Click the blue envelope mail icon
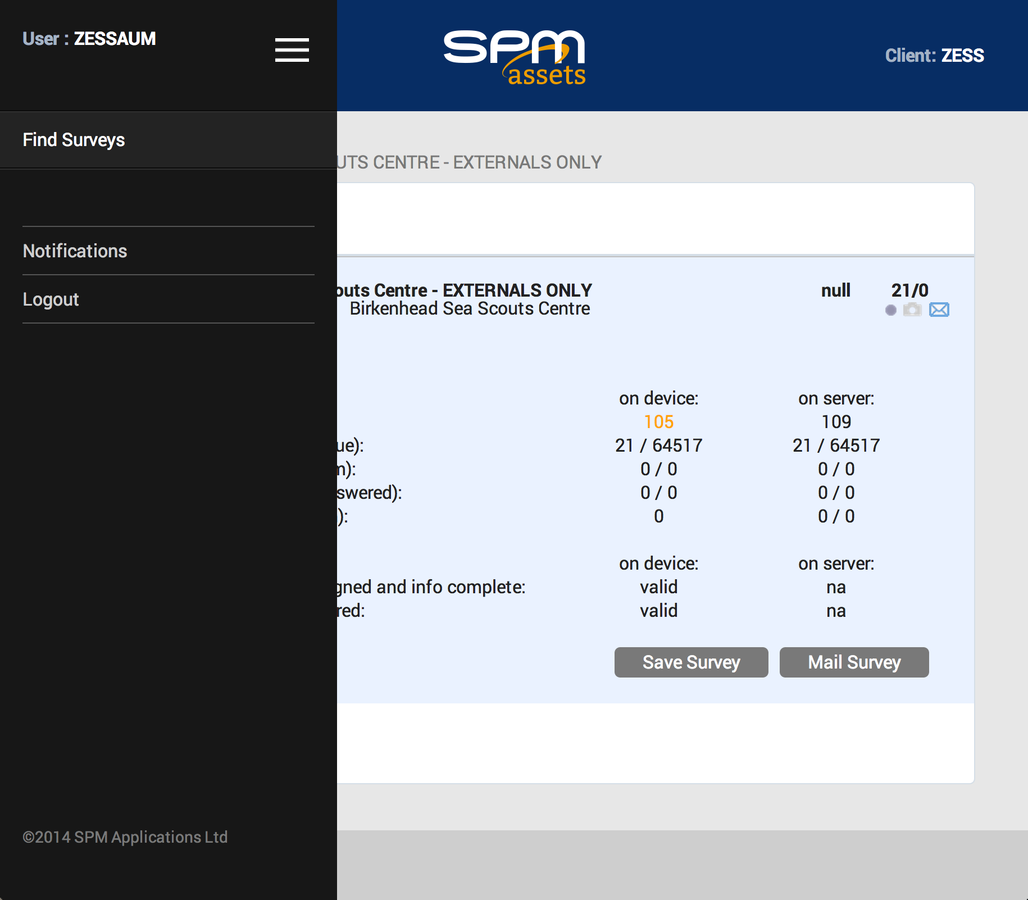 pyautogui.click(x=939, y=309)
